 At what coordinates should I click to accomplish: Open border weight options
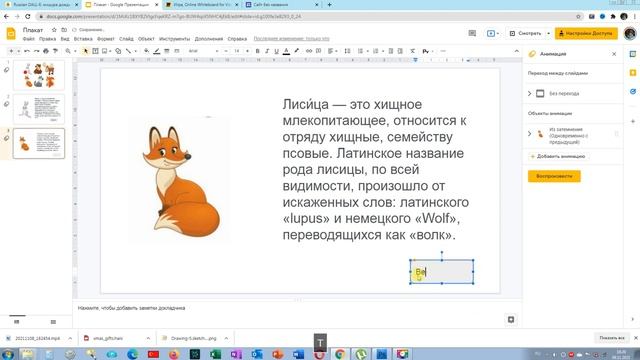167,51
